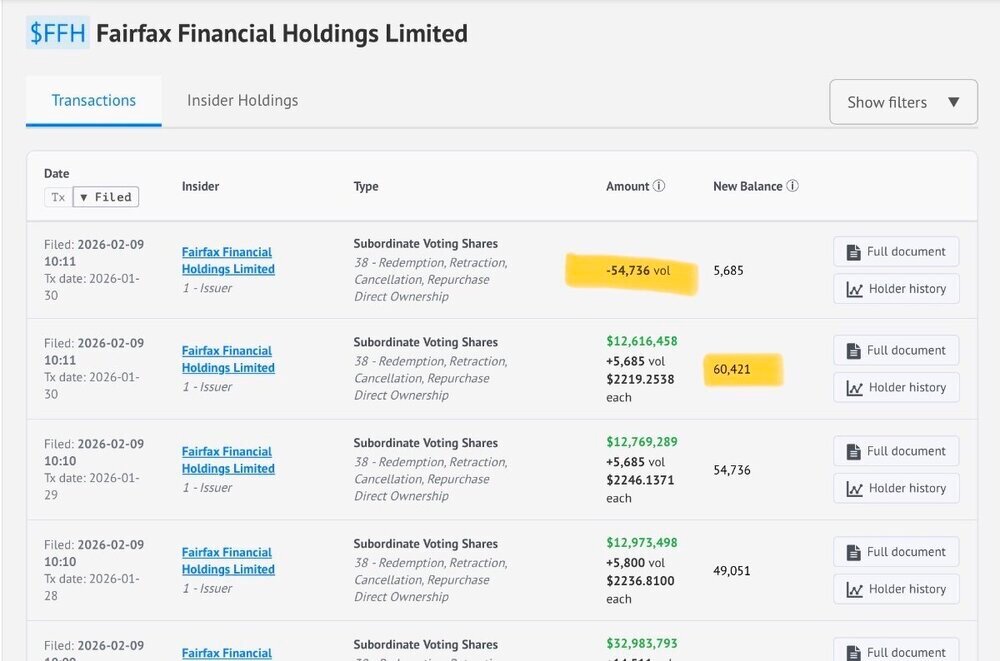This screenshot has height=661, width=1000.
Task: Select the 5,685 new balance value
Action: click(728, 271)
